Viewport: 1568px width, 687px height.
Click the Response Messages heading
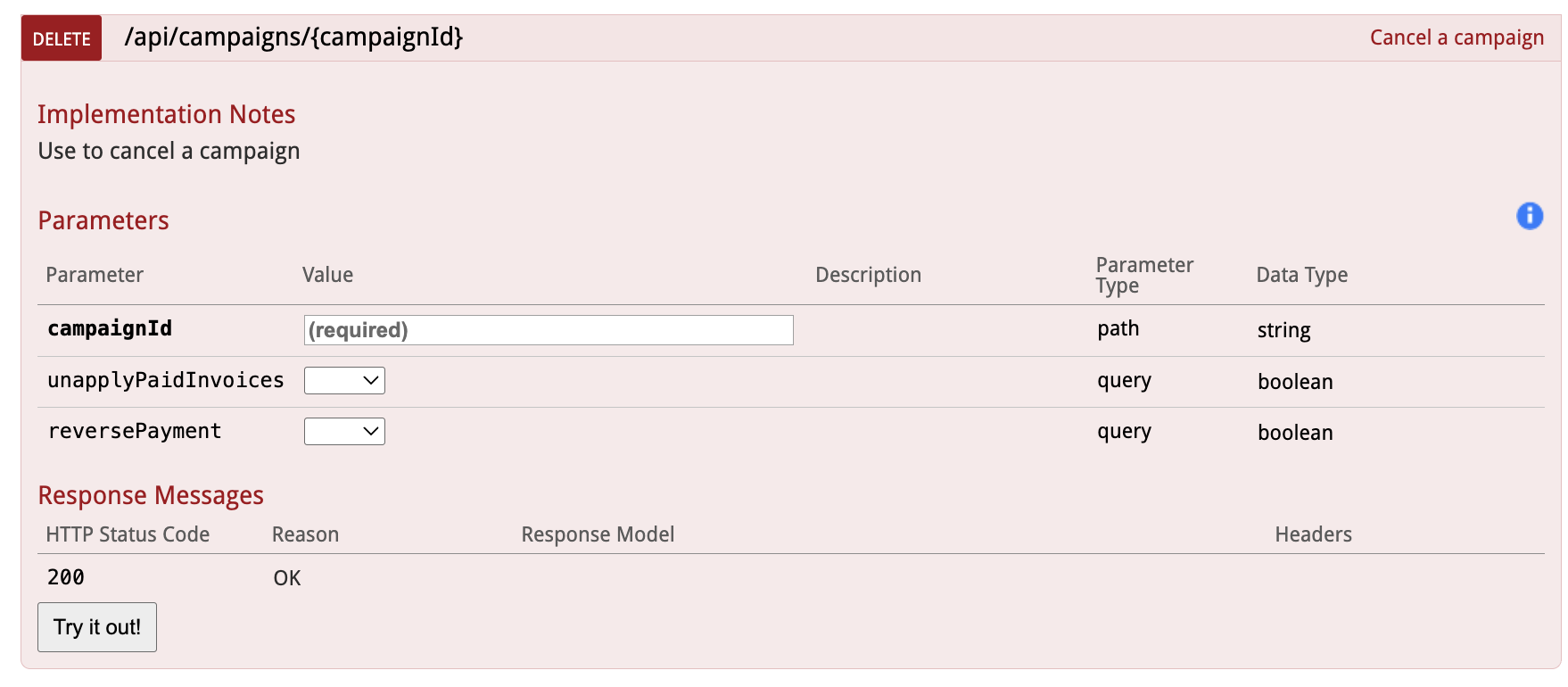coord(151,495)
